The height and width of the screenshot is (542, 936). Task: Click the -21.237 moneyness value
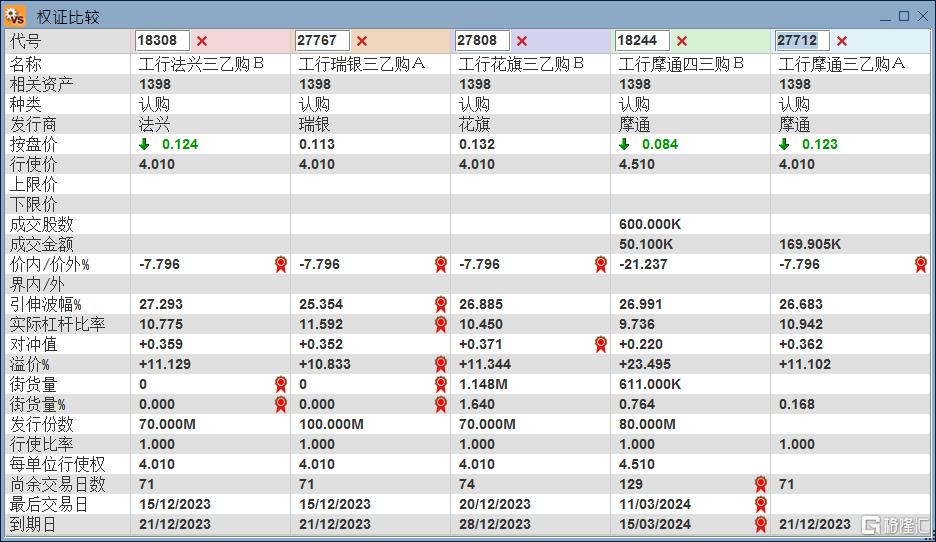coord(642,264)
